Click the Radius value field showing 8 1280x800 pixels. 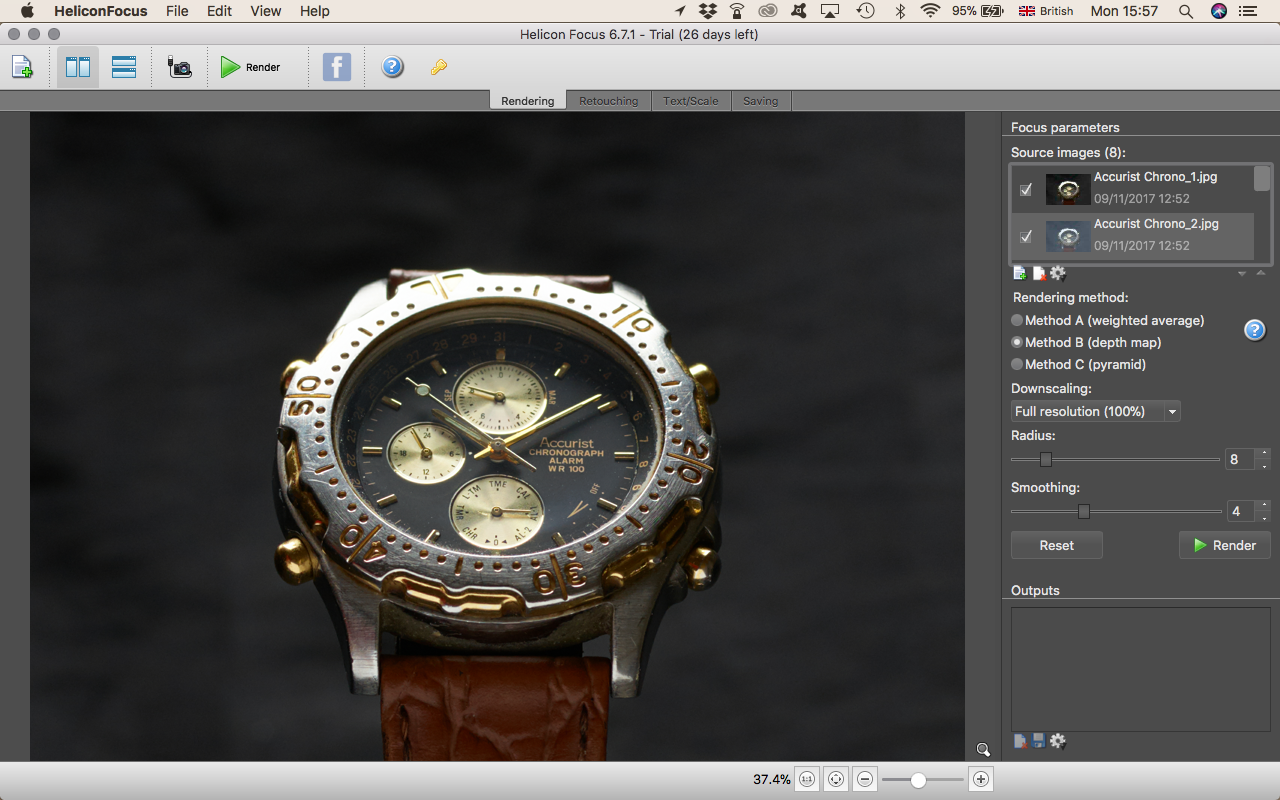[x=1240, y=459]
